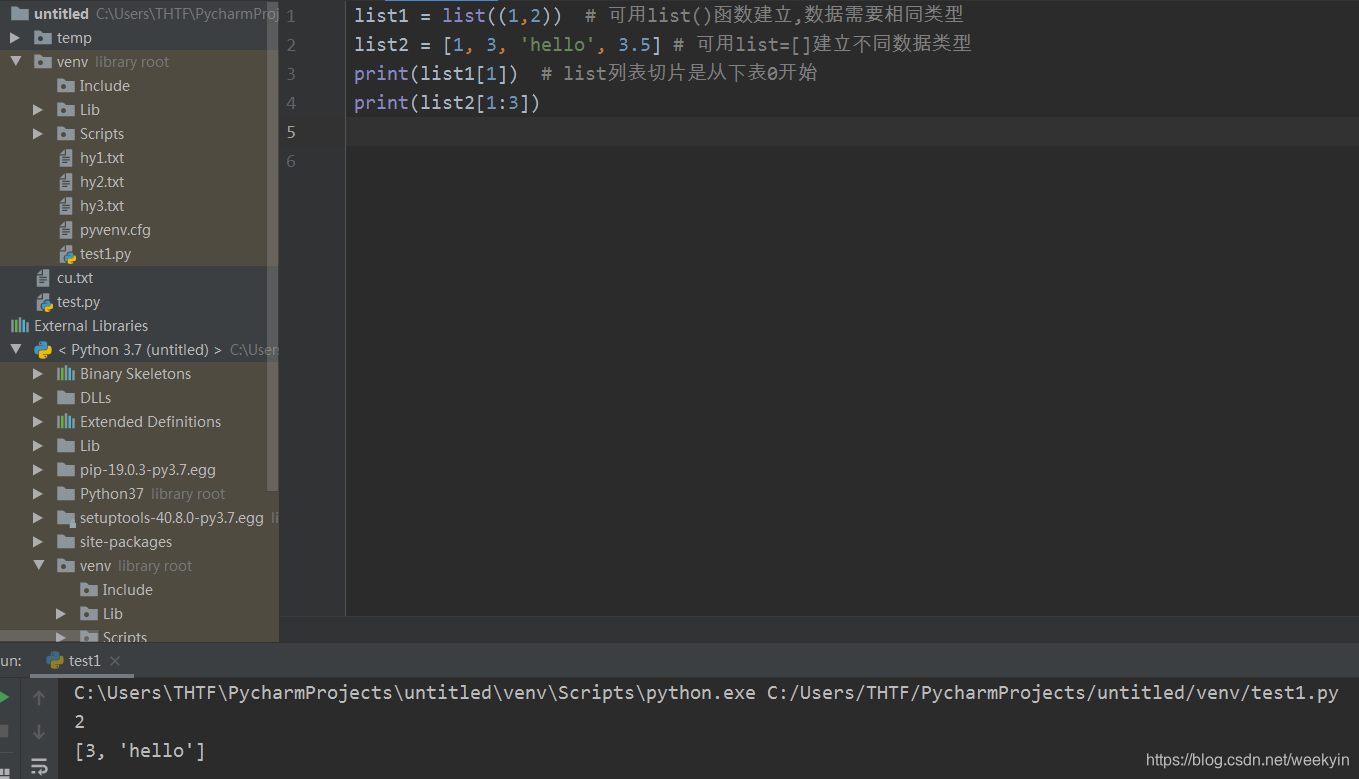Click the External Libraries bars icon

20,326
